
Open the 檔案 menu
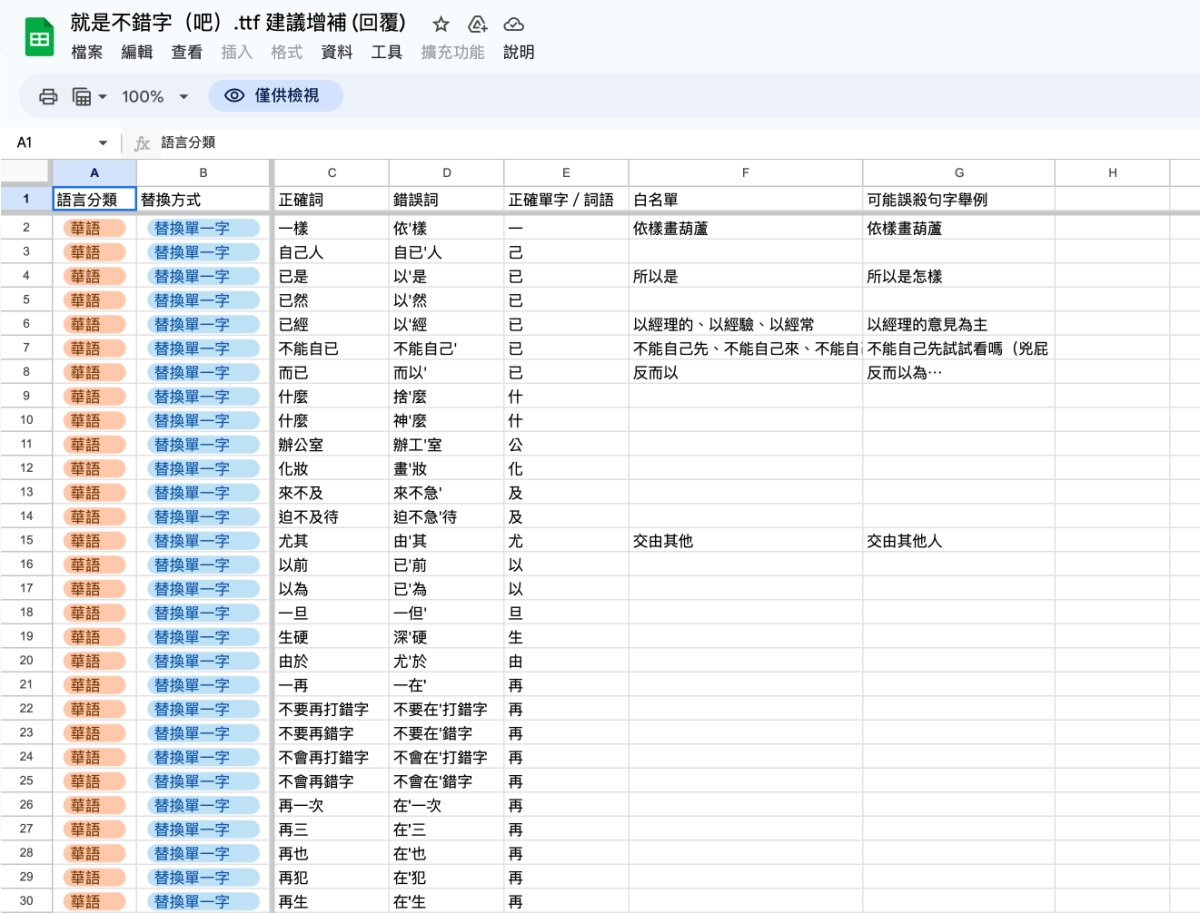pos(87,52)
